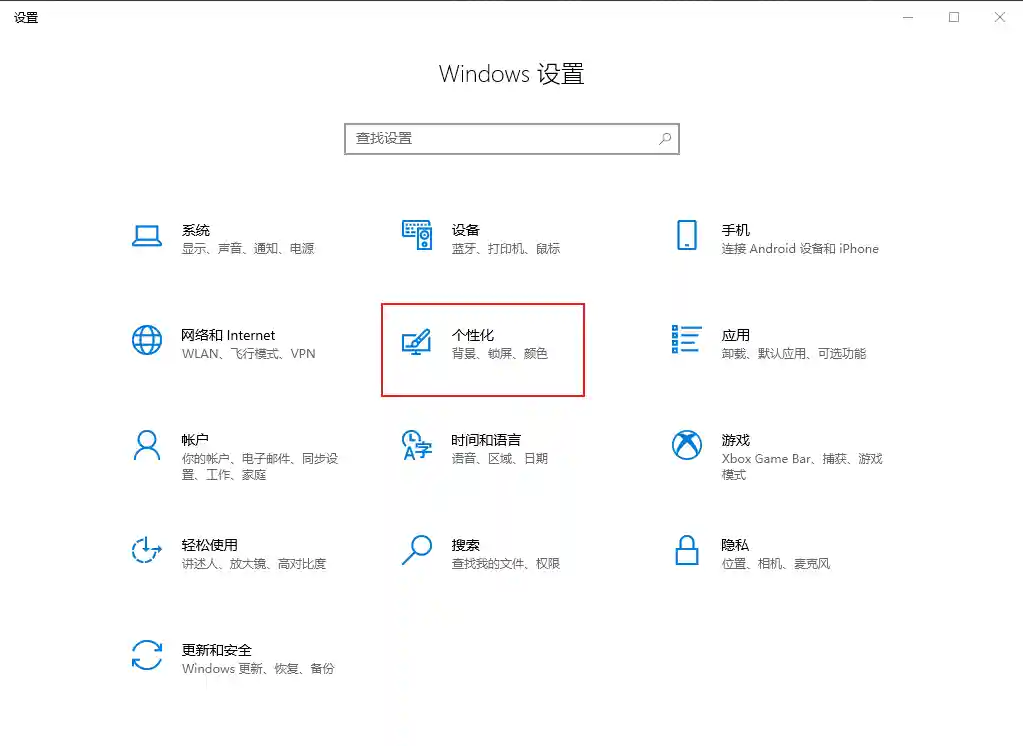Viewport: 1023px width, 746px height.
Task: Select the 系统 category label text
Action: (x=195, y=230)
